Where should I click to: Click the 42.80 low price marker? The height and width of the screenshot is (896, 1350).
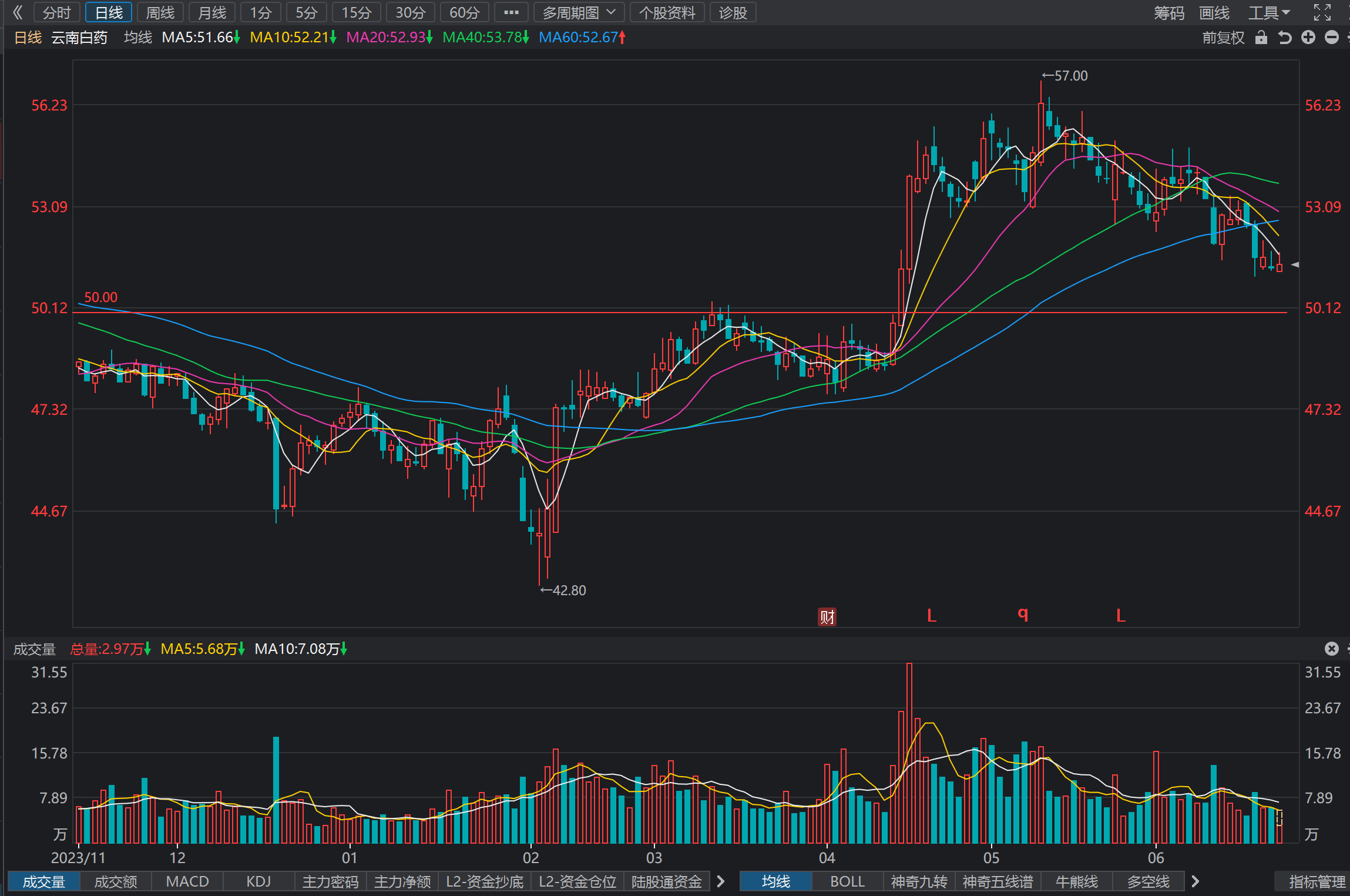(563, 590)
